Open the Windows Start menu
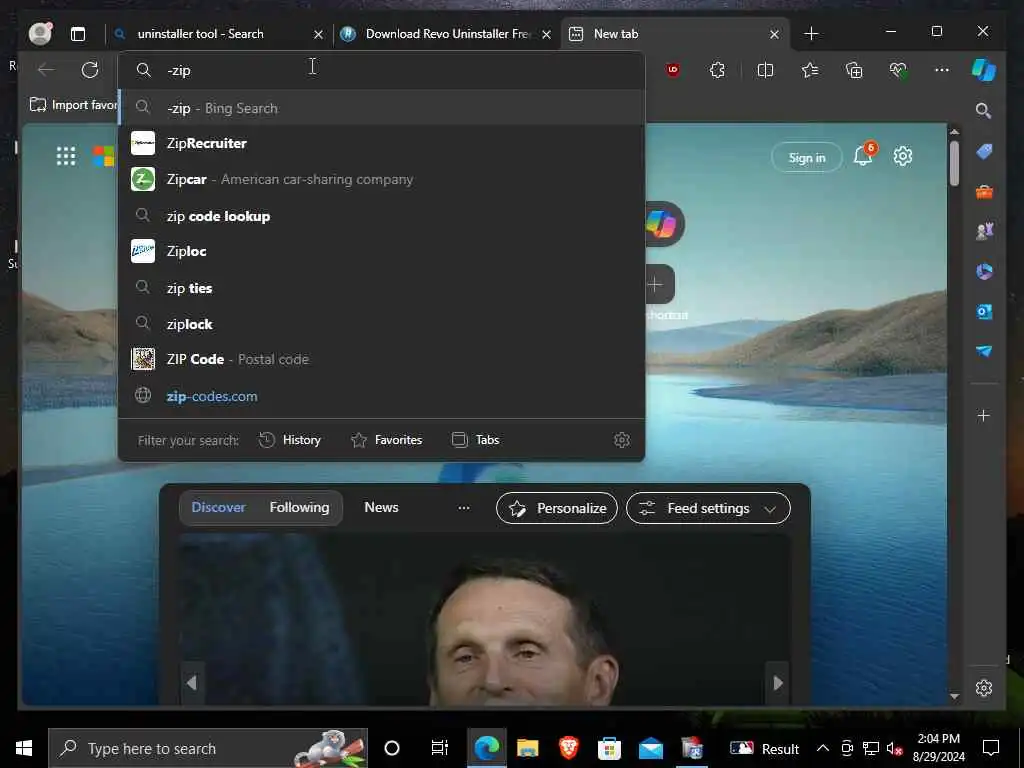The image size is (1024, 768). point(24,748)
